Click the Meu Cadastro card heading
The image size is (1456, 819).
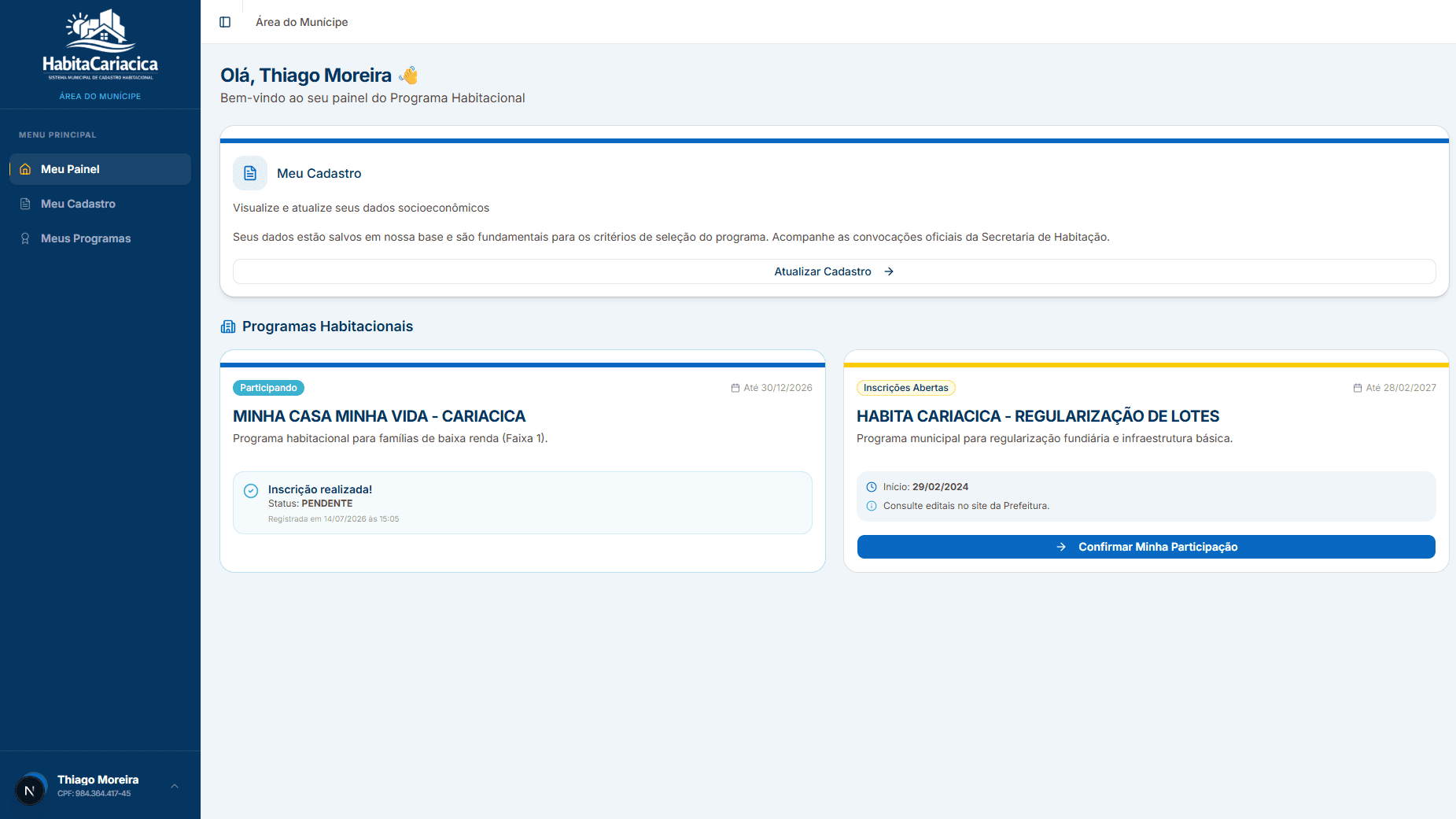[319, 173]
